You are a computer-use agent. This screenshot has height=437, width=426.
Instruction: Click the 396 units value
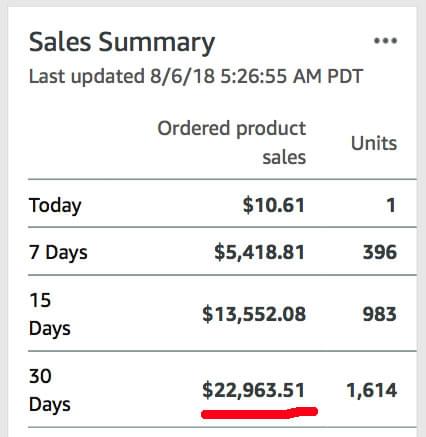[380, 252]
